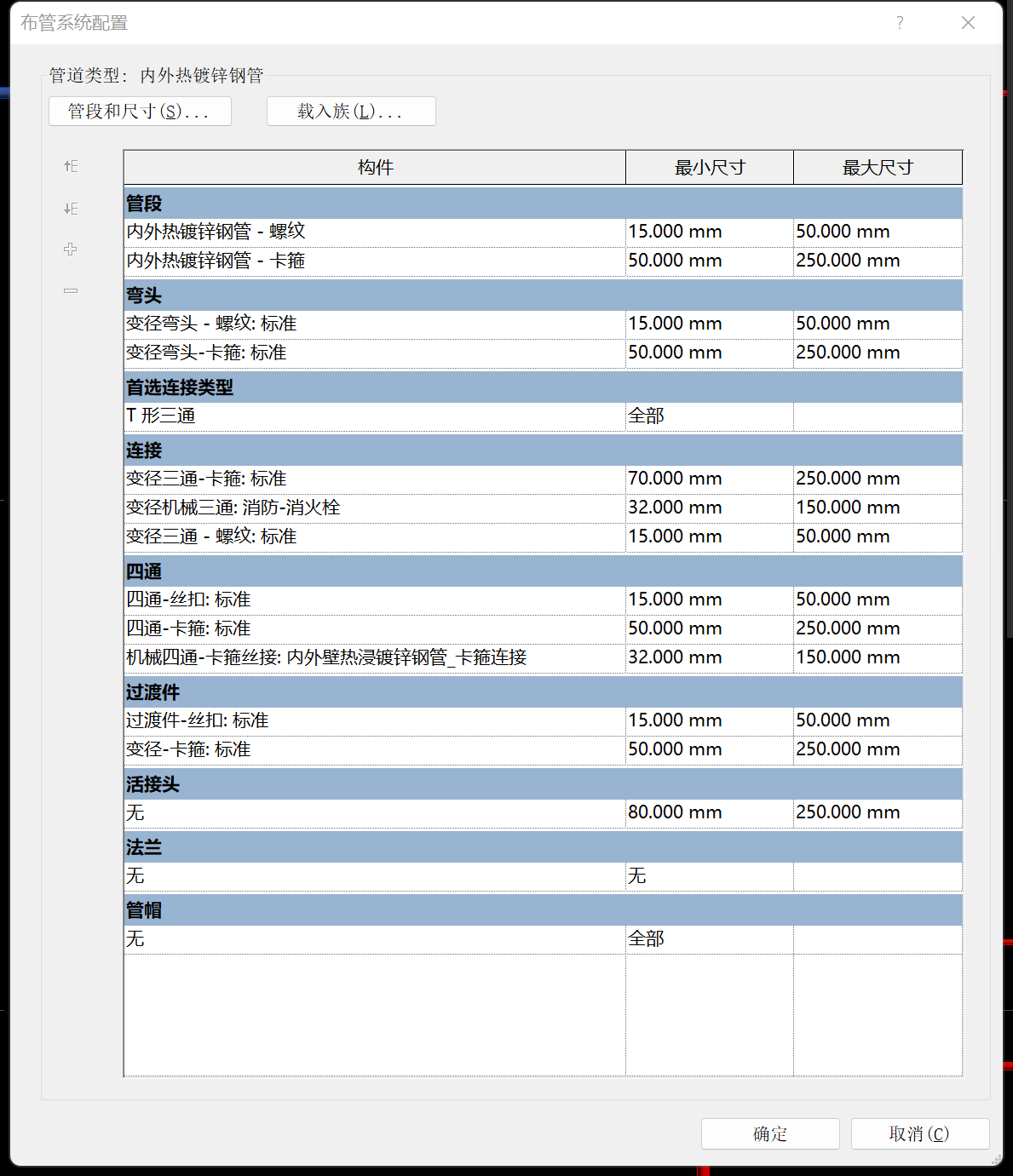The width and height of the screenshot is (1013, 1176).
Task: Select the 内外热镀锌钢管 - 螺纹 pipe segment row
Action: [374, 232]
